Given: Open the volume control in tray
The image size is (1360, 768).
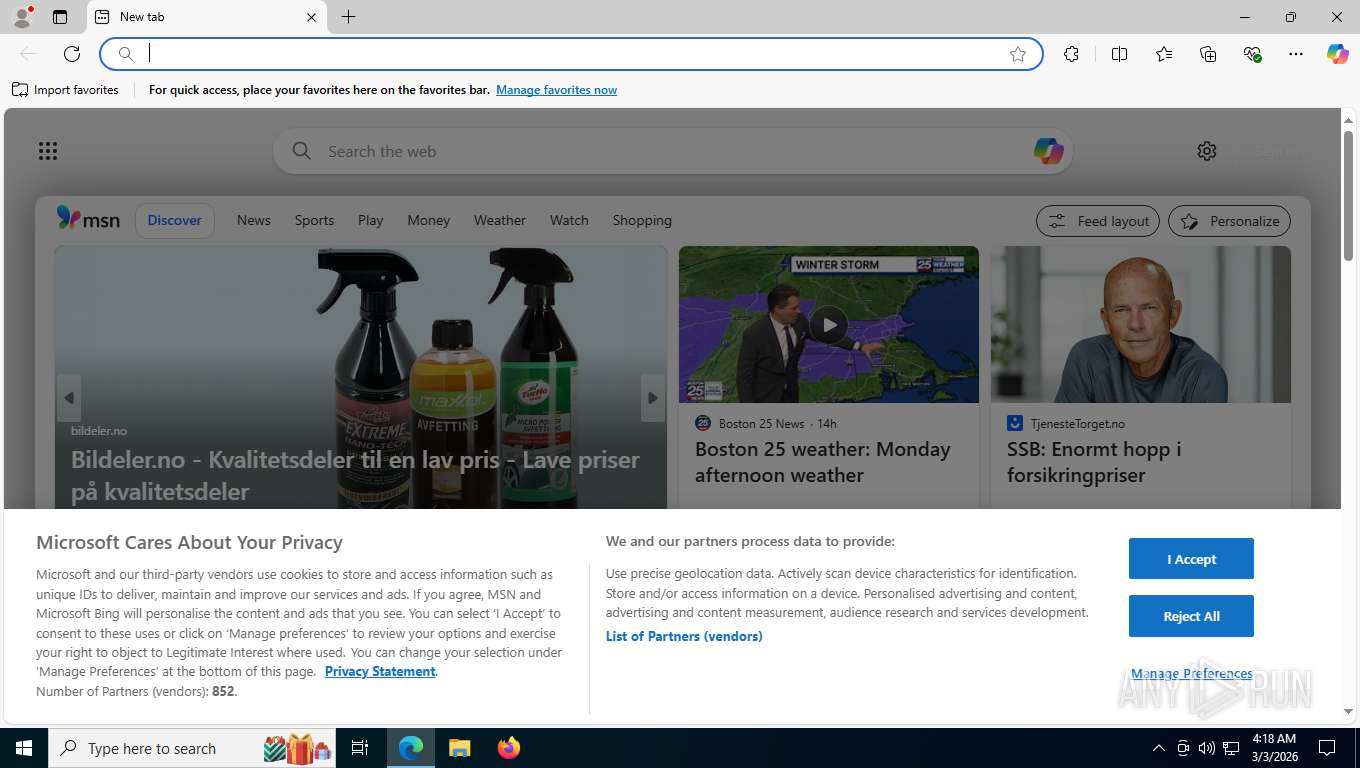Looking at the screenshot, I should point(1207,748).
